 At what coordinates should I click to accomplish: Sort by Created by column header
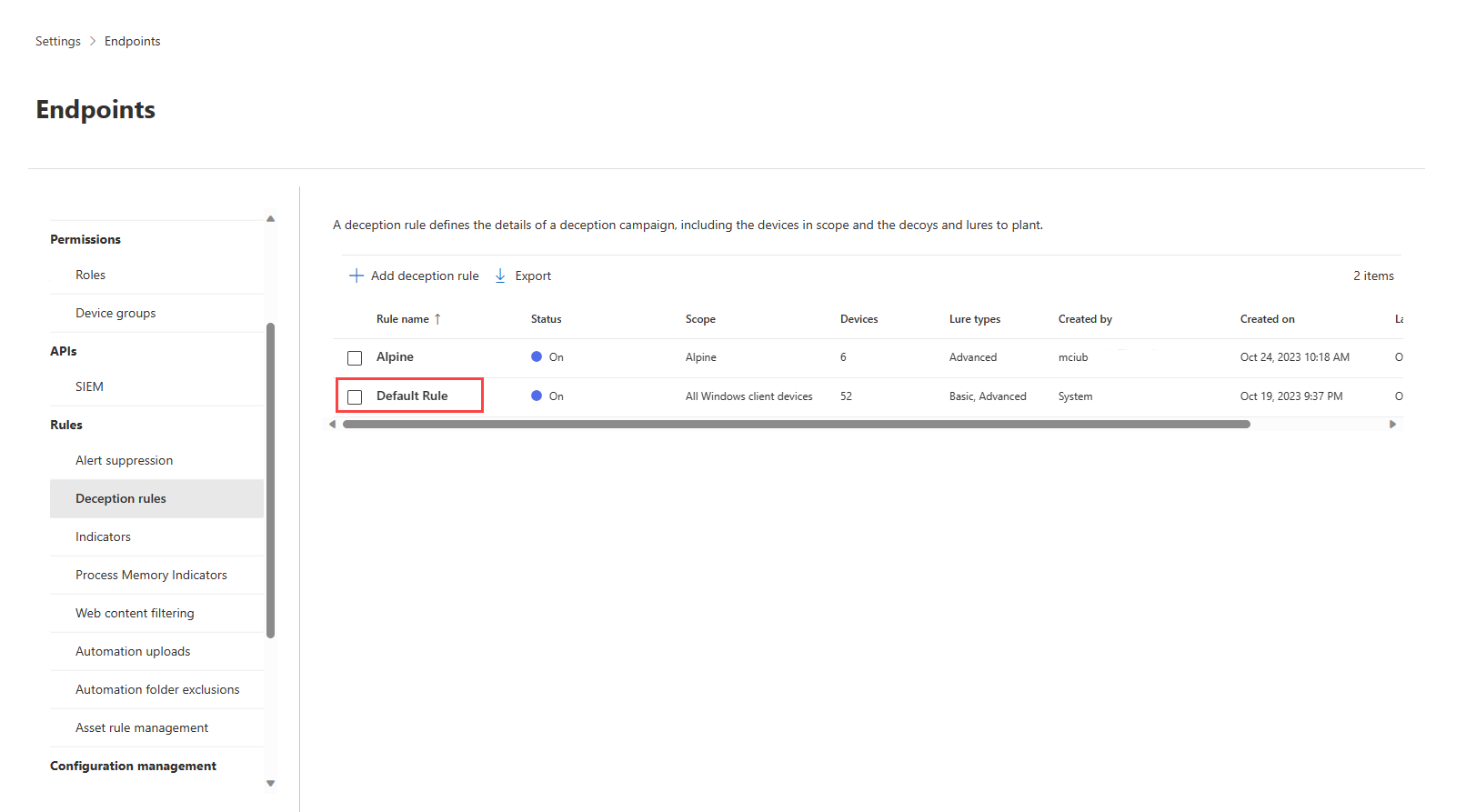[x=1085, y=319]
